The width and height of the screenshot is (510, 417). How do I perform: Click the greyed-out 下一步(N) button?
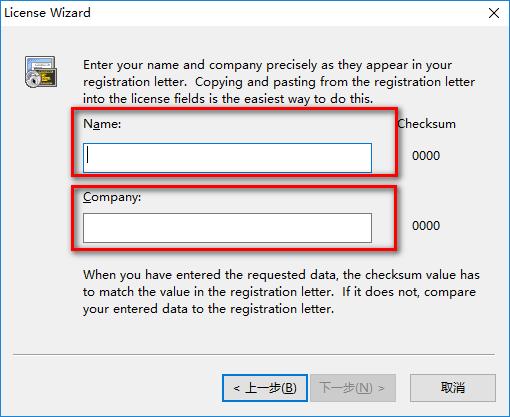coord(353,388)
